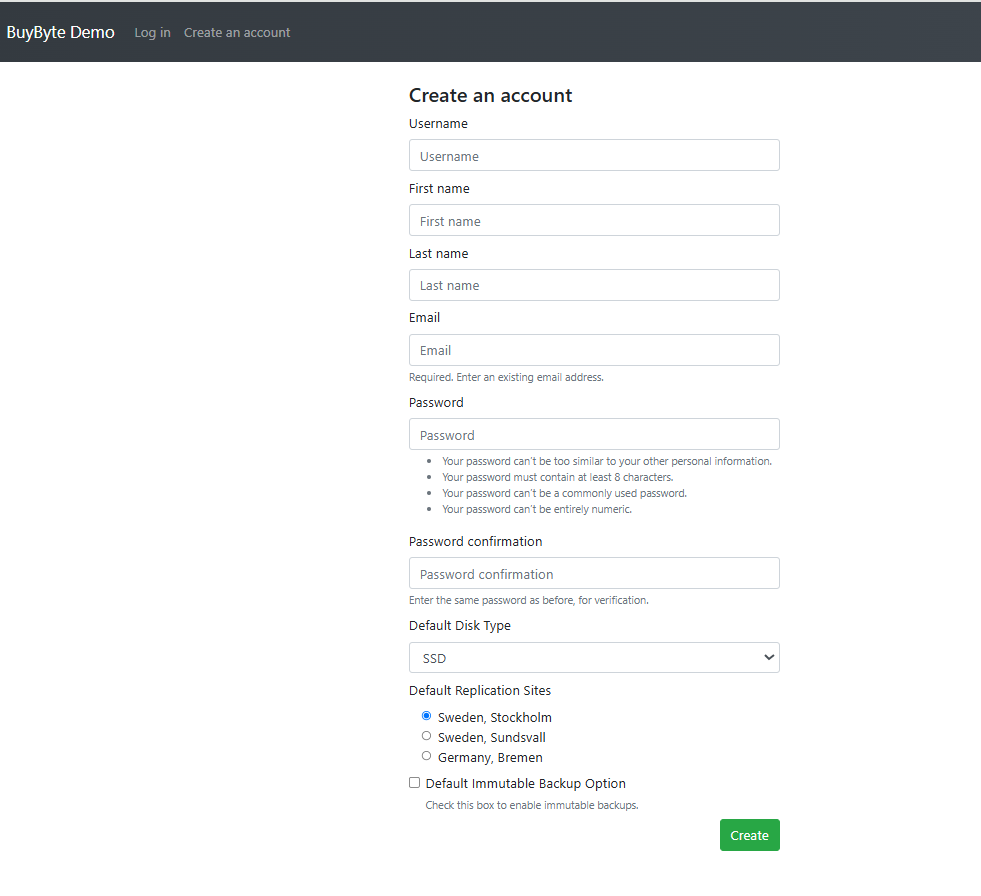Click into the First name field

point(594,220)
